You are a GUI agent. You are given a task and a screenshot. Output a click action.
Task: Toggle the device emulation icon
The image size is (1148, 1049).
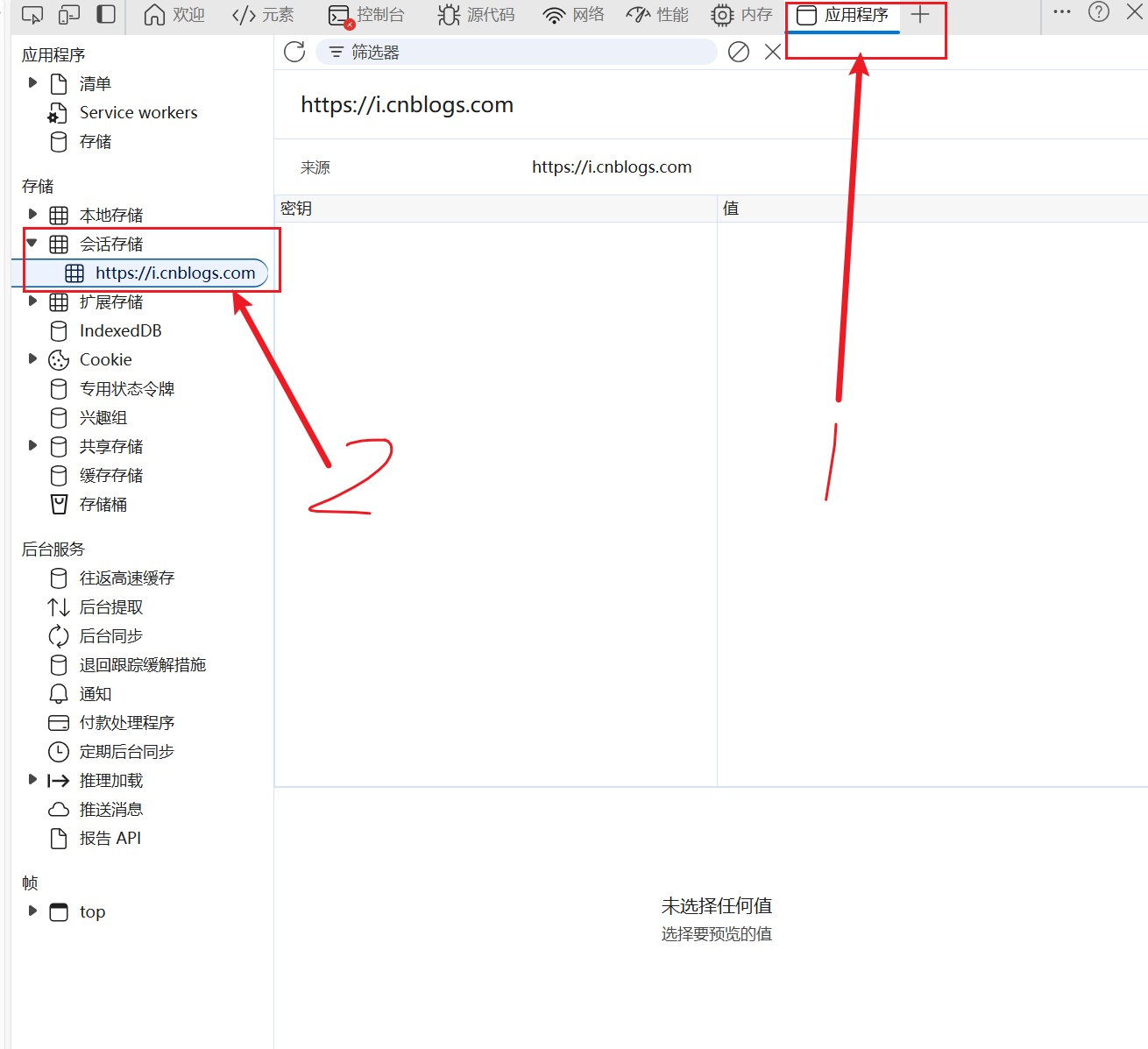[x=69, y=15]
